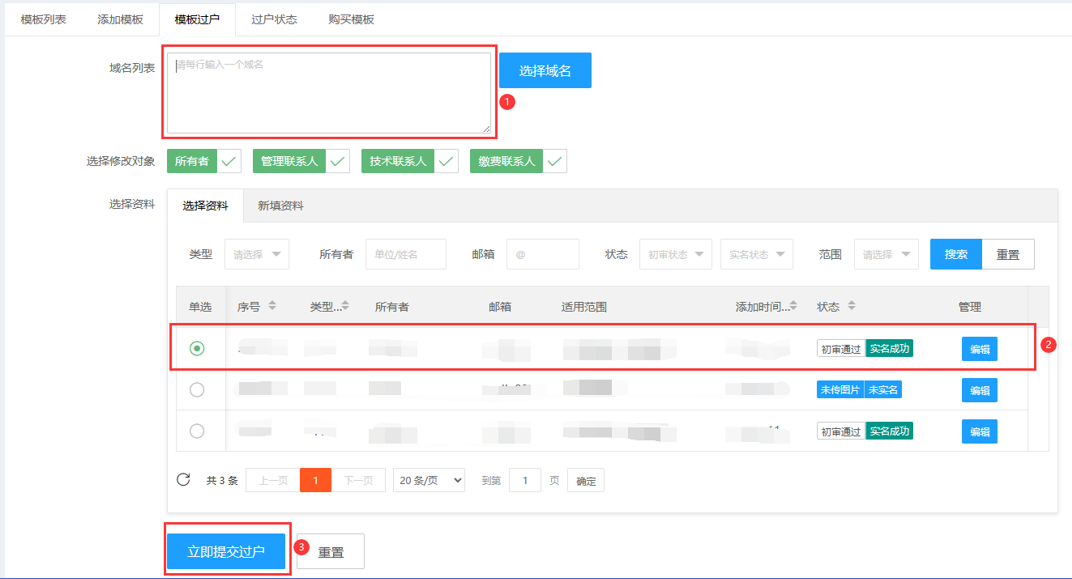This screenshot has height=579, width=1072.
Task: Switch to the 过户状态 tab
Action: [274, 20]
